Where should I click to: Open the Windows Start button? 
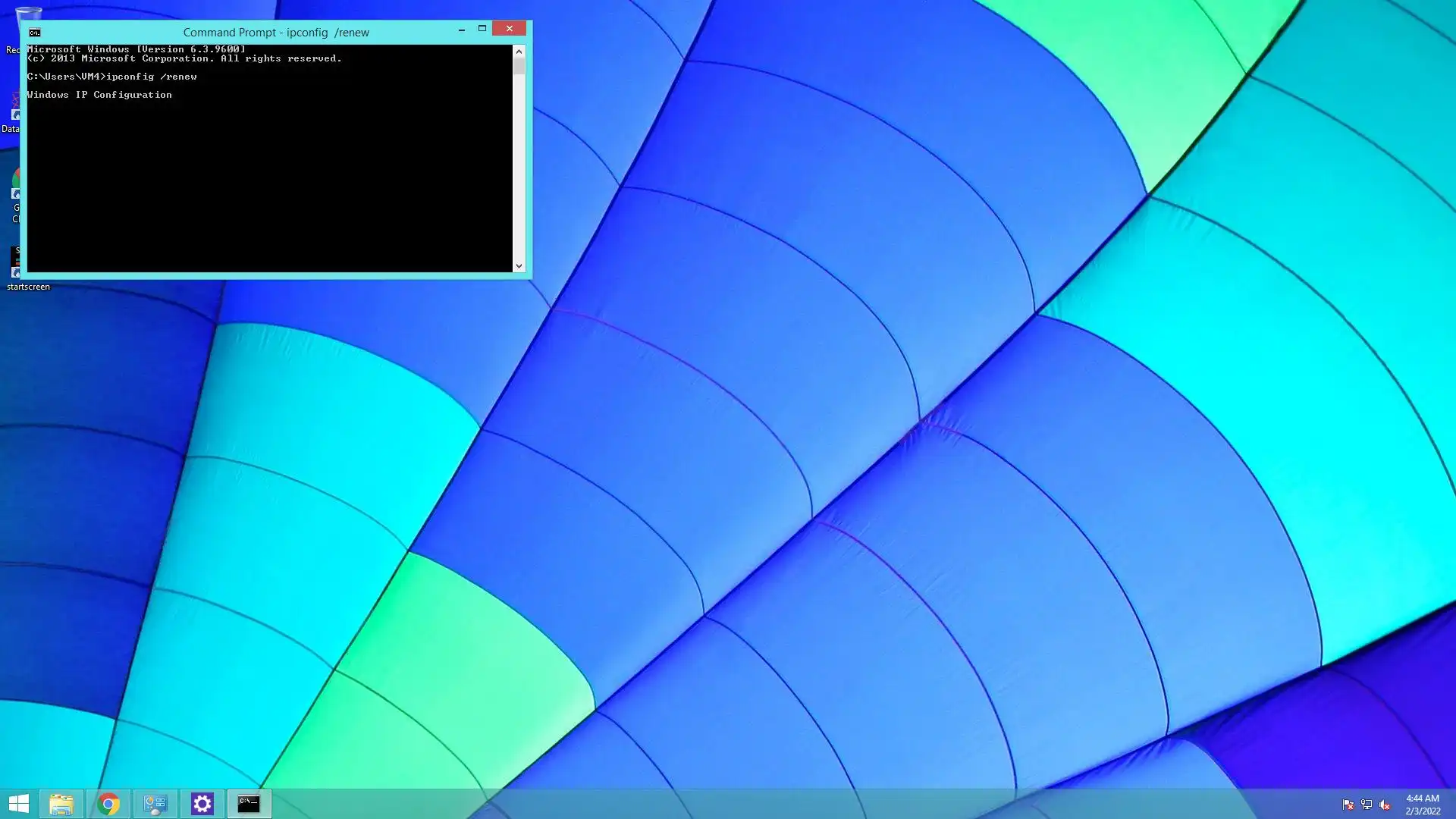coord(19,804)
